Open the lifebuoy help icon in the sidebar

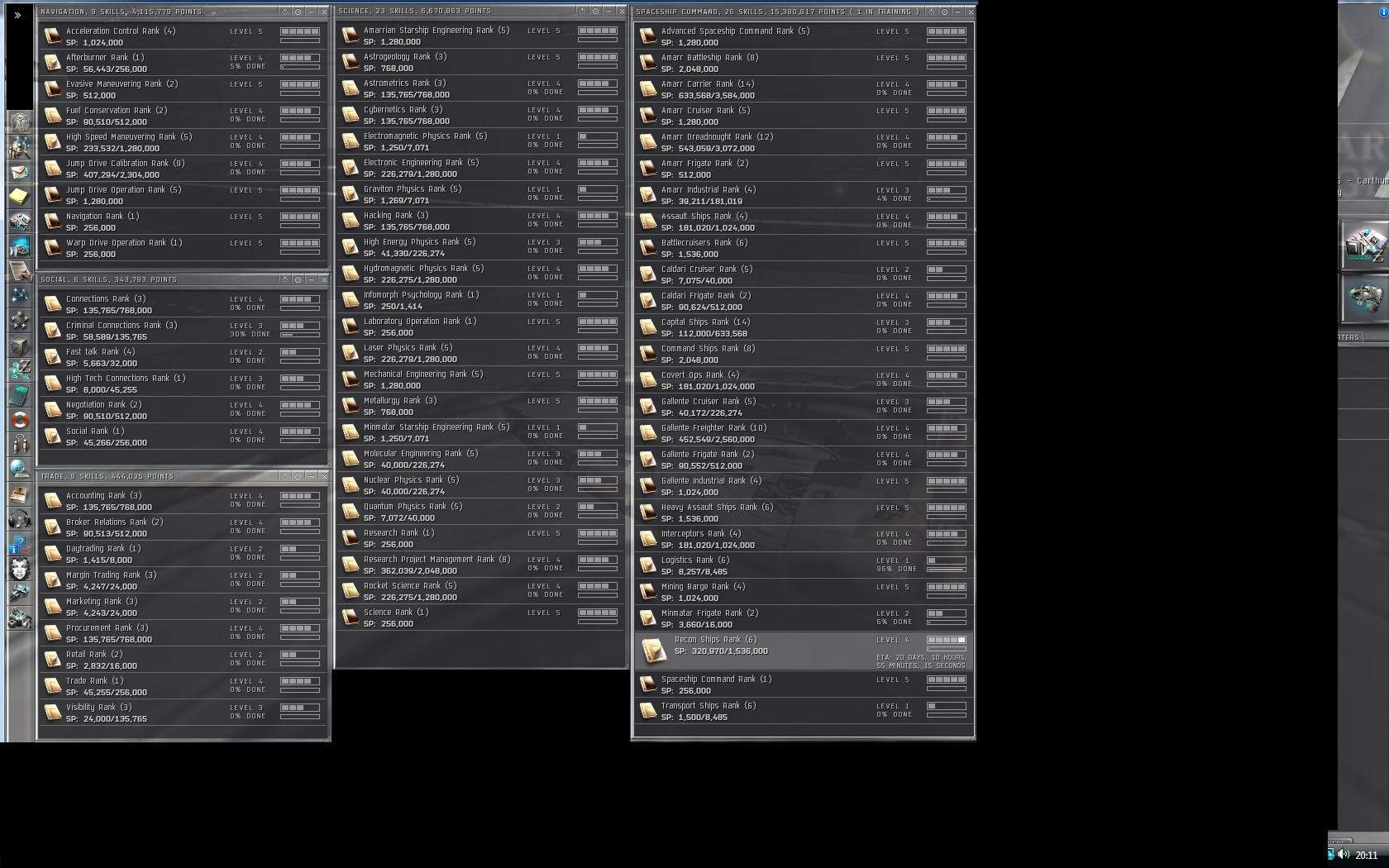(x=21, y=420)
